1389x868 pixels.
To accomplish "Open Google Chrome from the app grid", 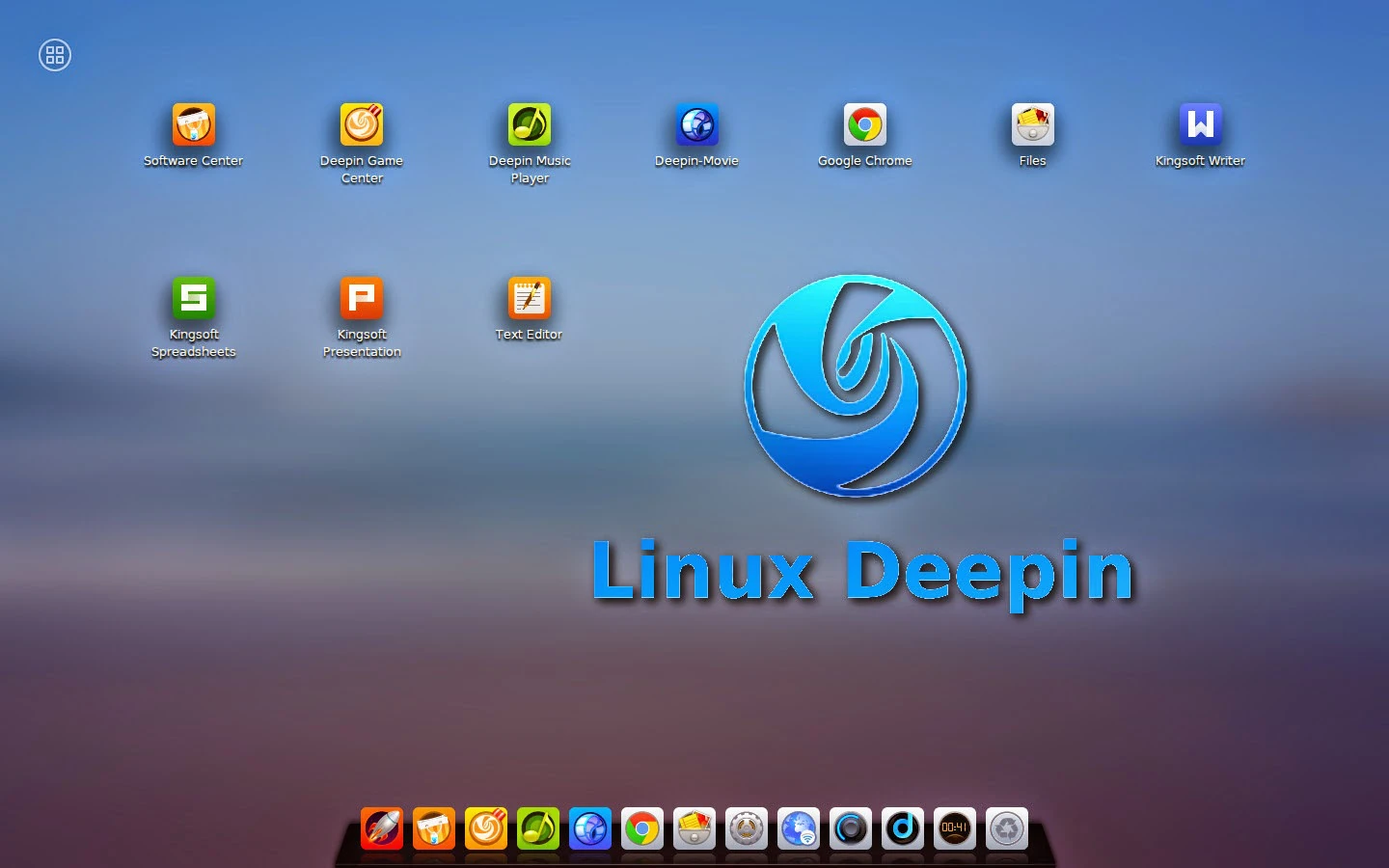I will (864, 125).
